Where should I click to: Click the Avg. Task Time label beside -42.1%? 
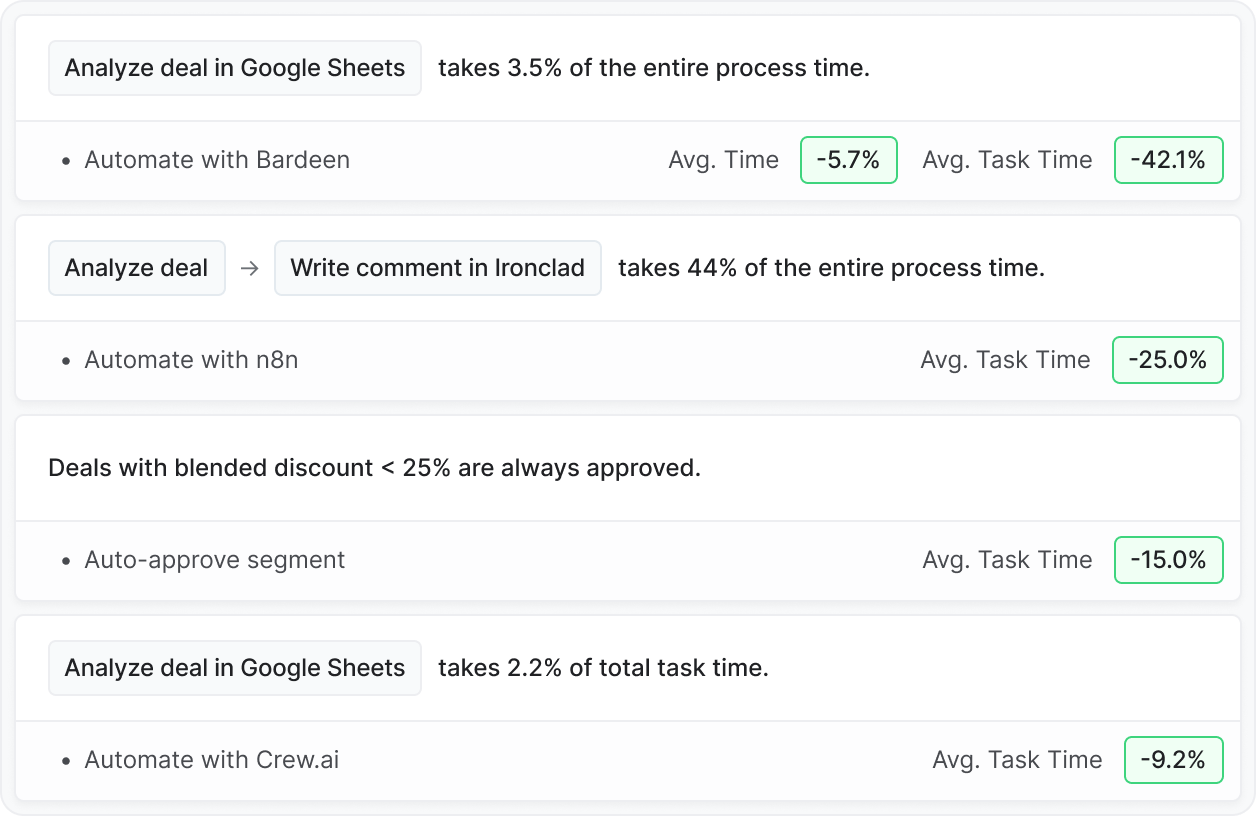pos(1007,160)
